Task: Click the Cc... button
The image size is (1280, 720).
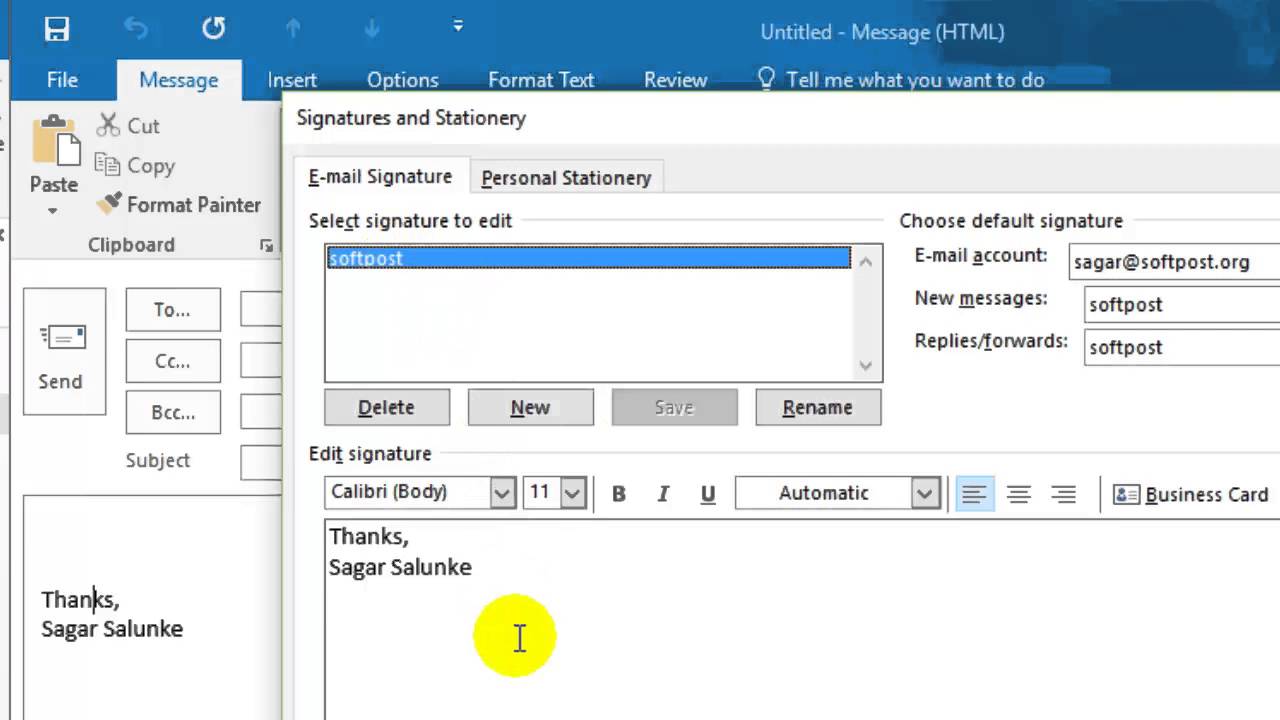Action: [173, 361]
